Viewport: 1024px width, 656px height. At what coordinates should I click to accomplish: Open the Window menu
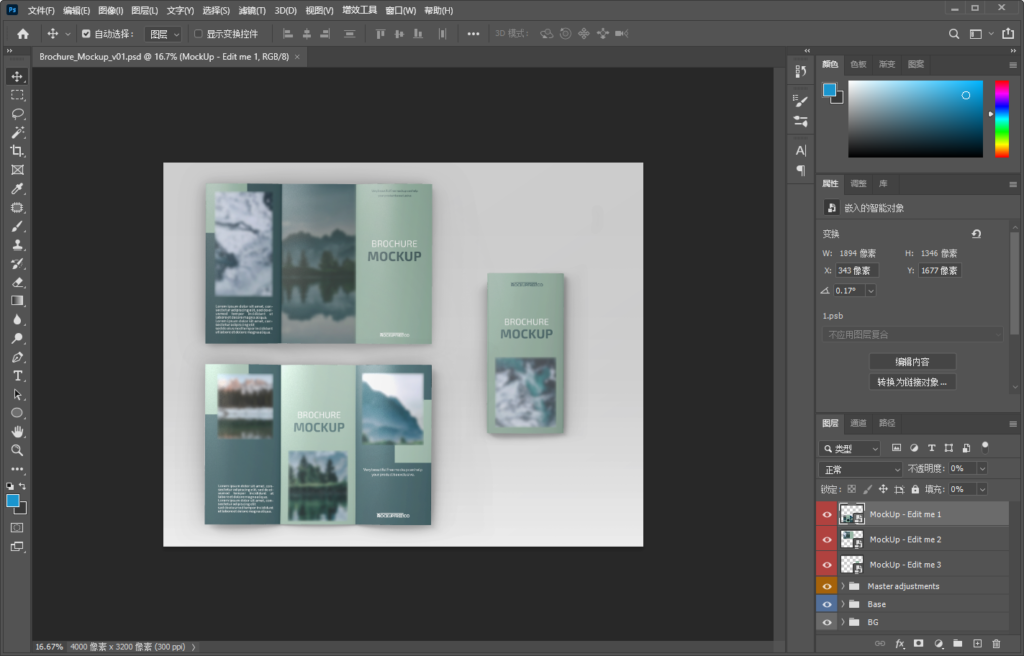400,10
